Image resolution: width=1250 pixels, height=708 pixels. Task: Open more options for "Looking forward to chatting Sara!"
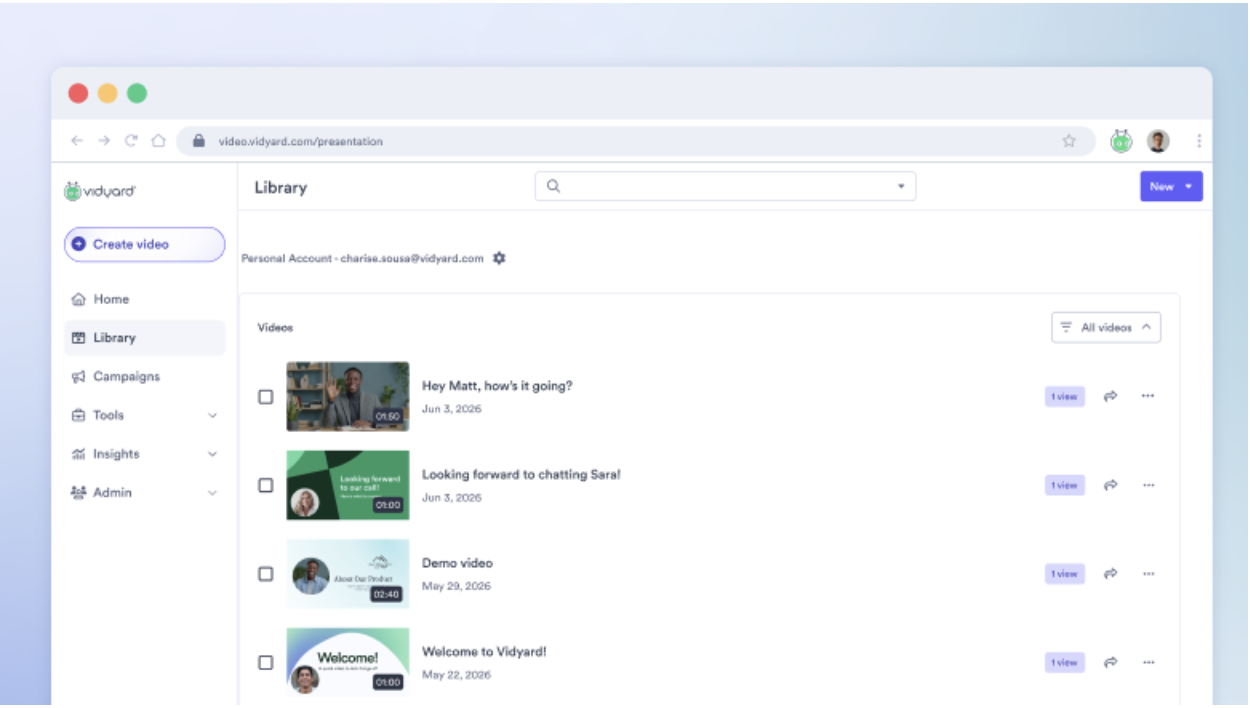[1148, 485]
